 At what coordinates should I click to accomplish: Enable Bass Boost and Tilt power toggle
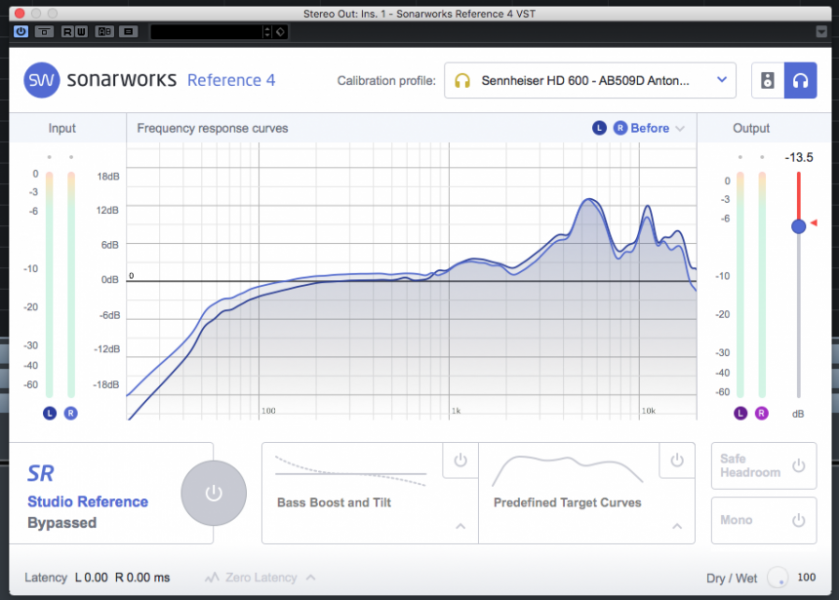(460, 460)
